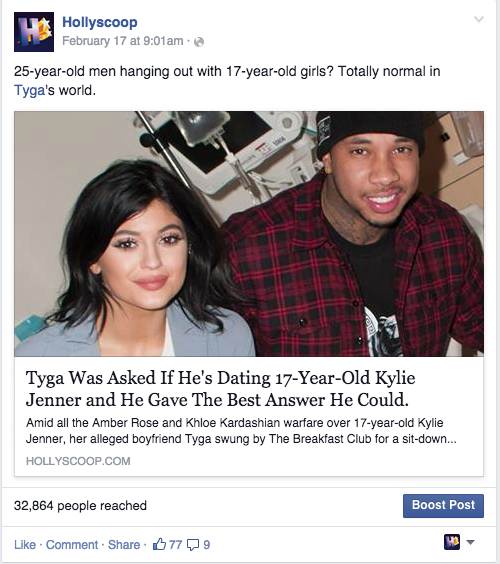Click the thumbs-up likes icon
The width and height of the screenshot is (500, 564).
pyautogui.click(x=159, y=544)
